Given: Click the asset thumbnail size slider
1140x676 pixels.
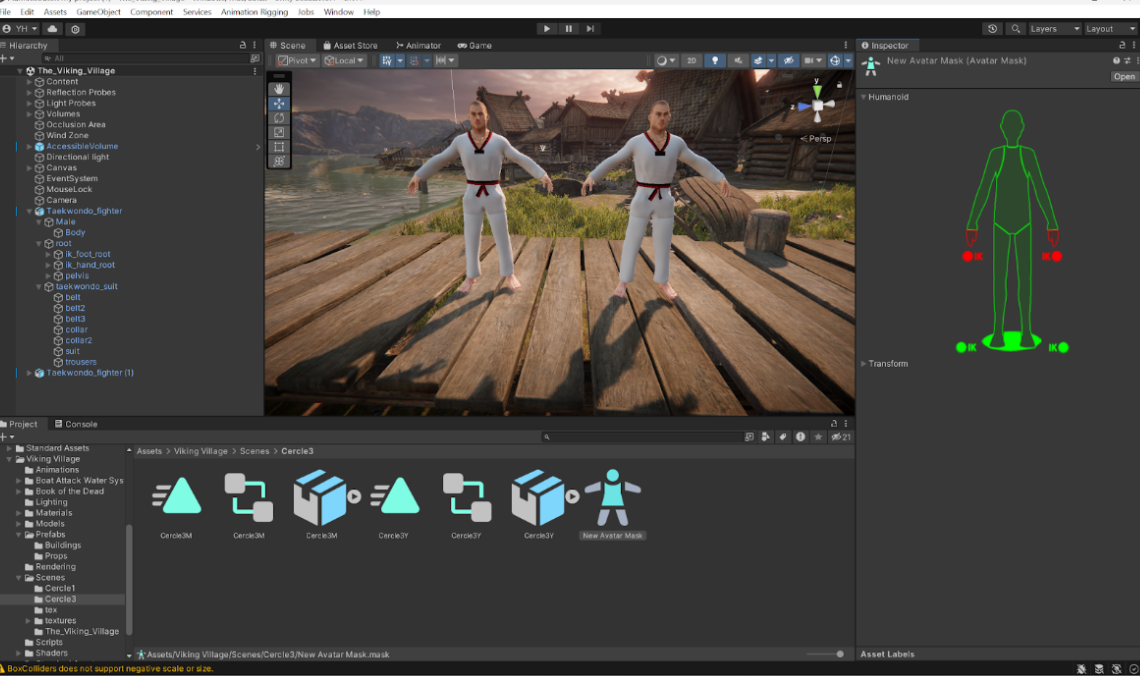Looking at the screenshot, I should click(x=839, y=654).
